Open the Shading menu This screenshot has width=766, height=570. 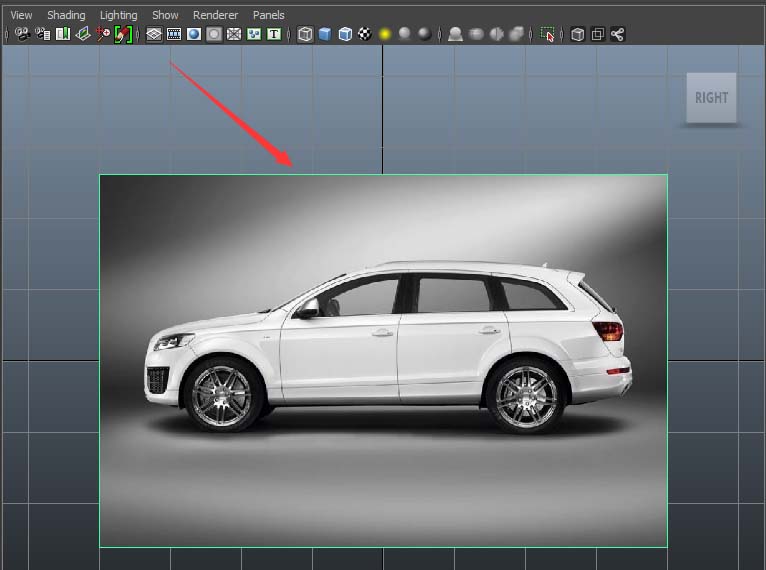point(66,15)
